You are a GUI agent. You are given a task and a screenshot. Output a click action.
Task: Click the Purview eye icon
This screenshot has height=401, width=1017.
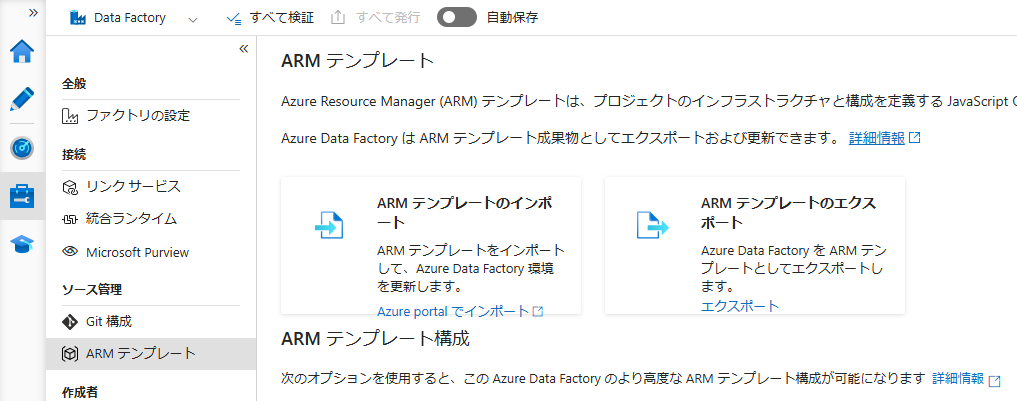pyautogui.click(x=69, y=252)
